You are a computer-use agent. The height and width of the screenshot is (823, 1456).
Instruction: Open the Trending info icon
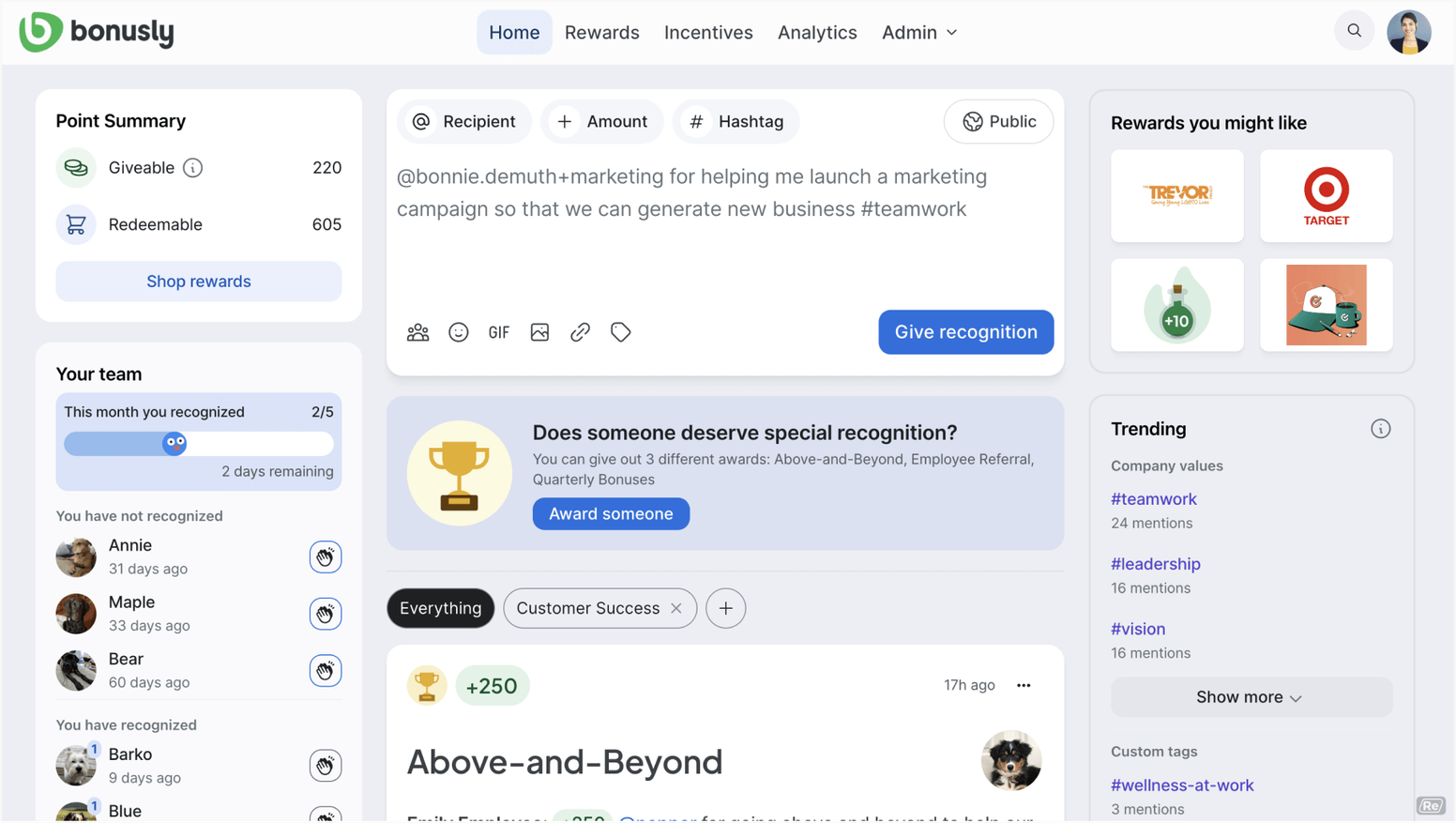tap(1380, 429)
